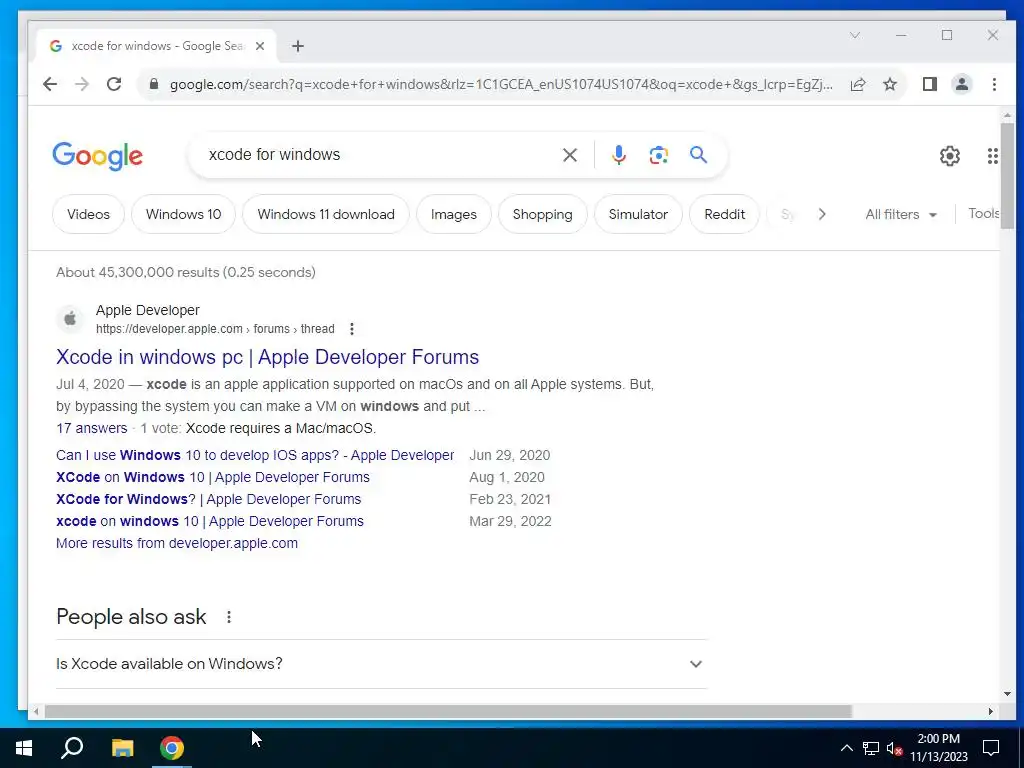Screen dimensions: 1024x768
Task: Click the Chrome taskbar icon
Action: [172, 748]
